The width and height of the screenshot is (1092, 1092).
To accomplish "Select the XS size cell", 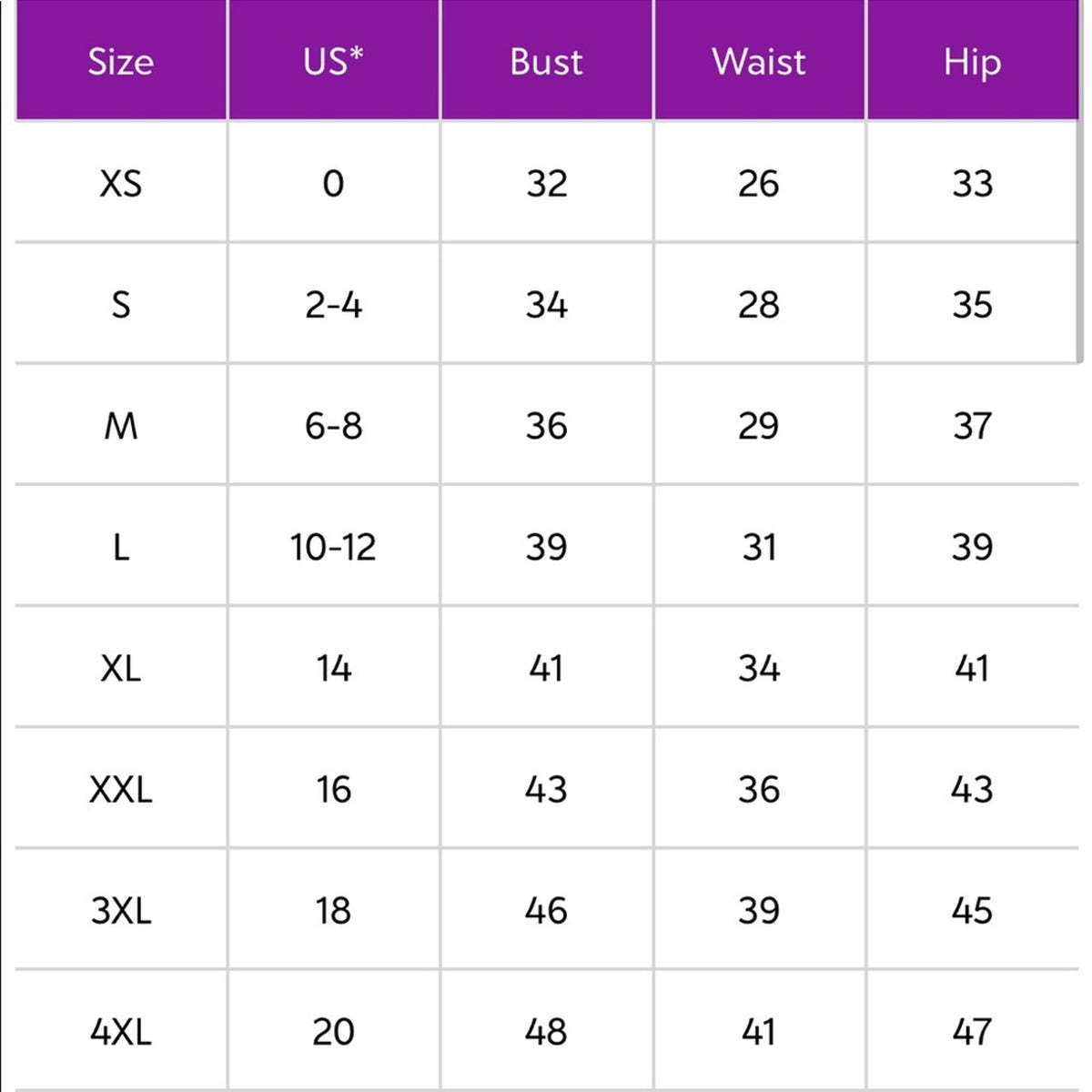I will pos(121,183).
